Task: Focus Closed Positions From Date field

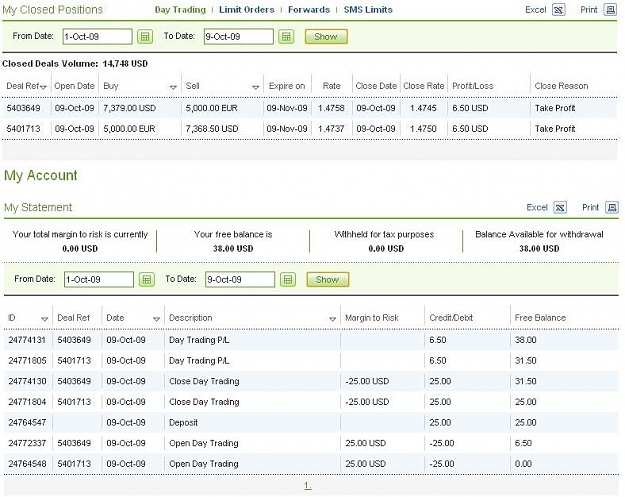Action: pyautogui.click(x=97, y=37)
